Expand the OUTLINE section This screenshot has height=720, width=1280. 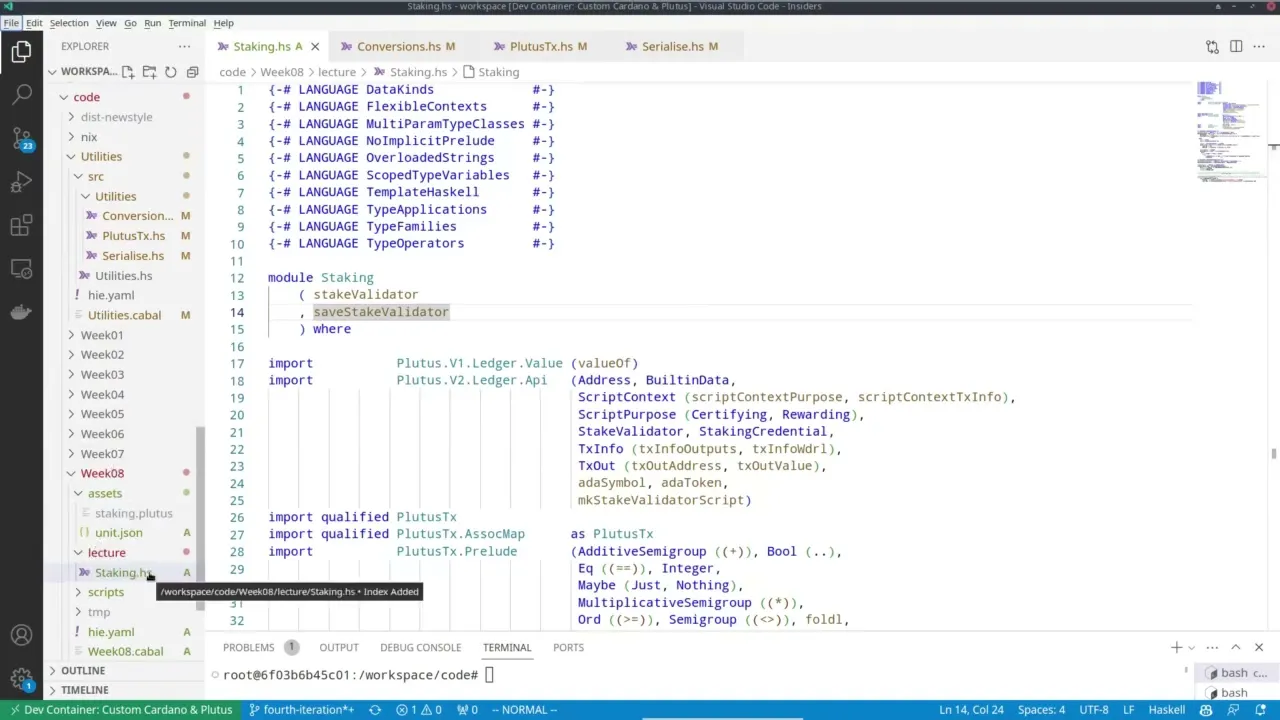click(83, 670)
